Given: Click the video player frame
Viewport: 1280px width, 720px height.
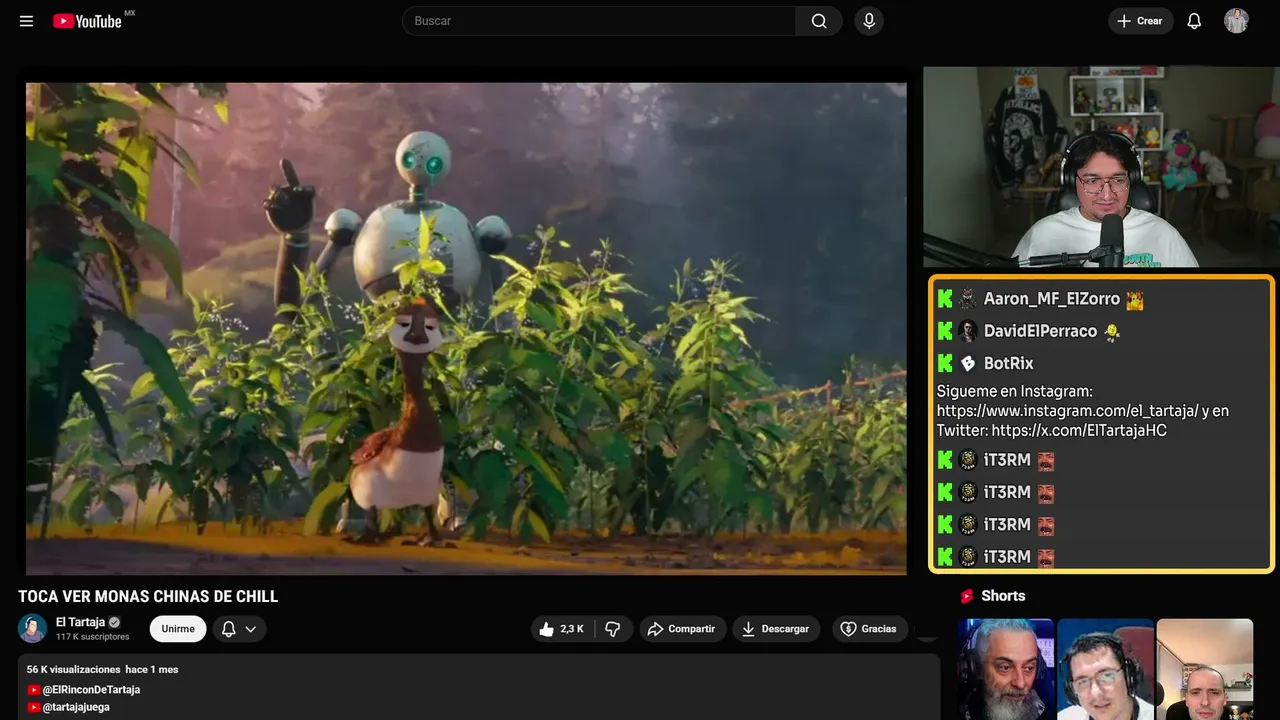Looking at the screenshot, I should click(466, 329).
